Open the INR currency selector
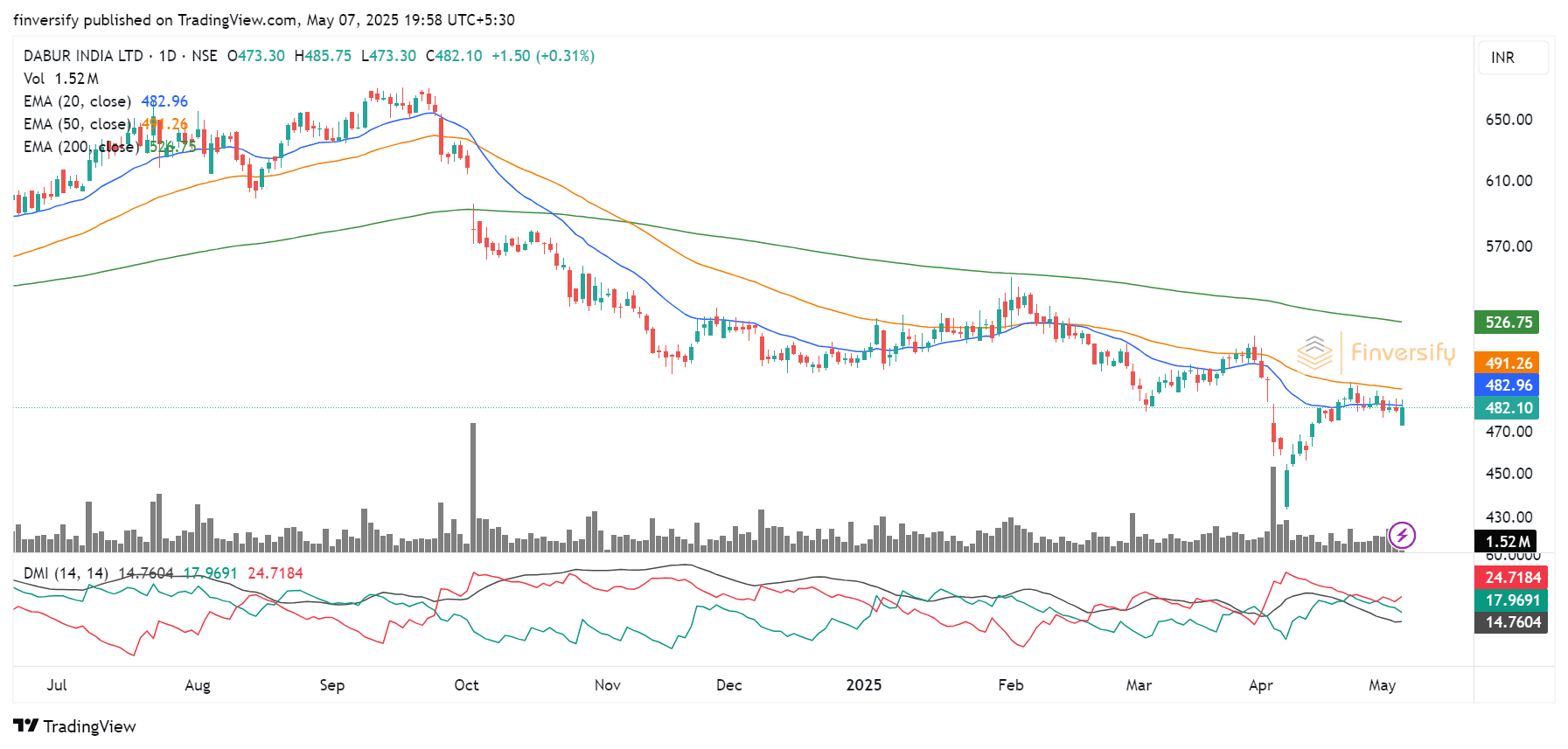This screenshot has height=749, width=1568. point(1514,58)
